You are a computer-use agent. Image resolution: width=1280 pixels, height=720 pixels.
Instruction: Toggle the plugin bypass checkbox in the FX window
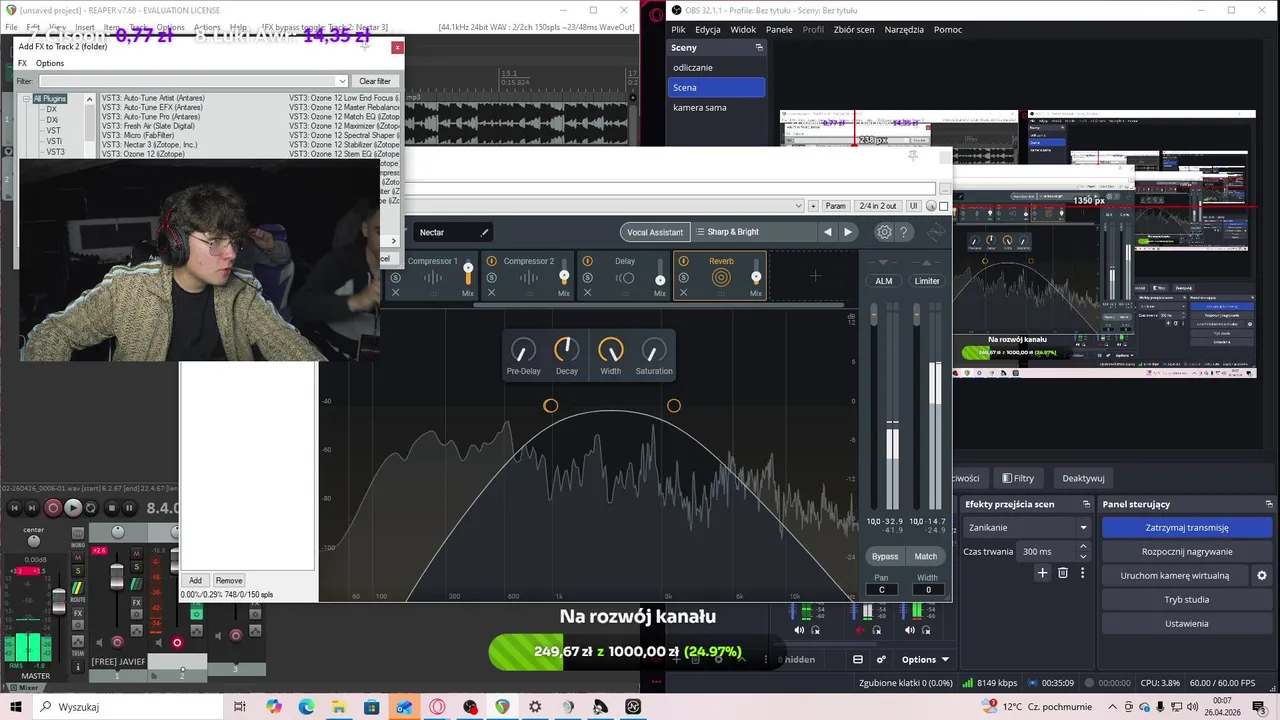(943, 206)
